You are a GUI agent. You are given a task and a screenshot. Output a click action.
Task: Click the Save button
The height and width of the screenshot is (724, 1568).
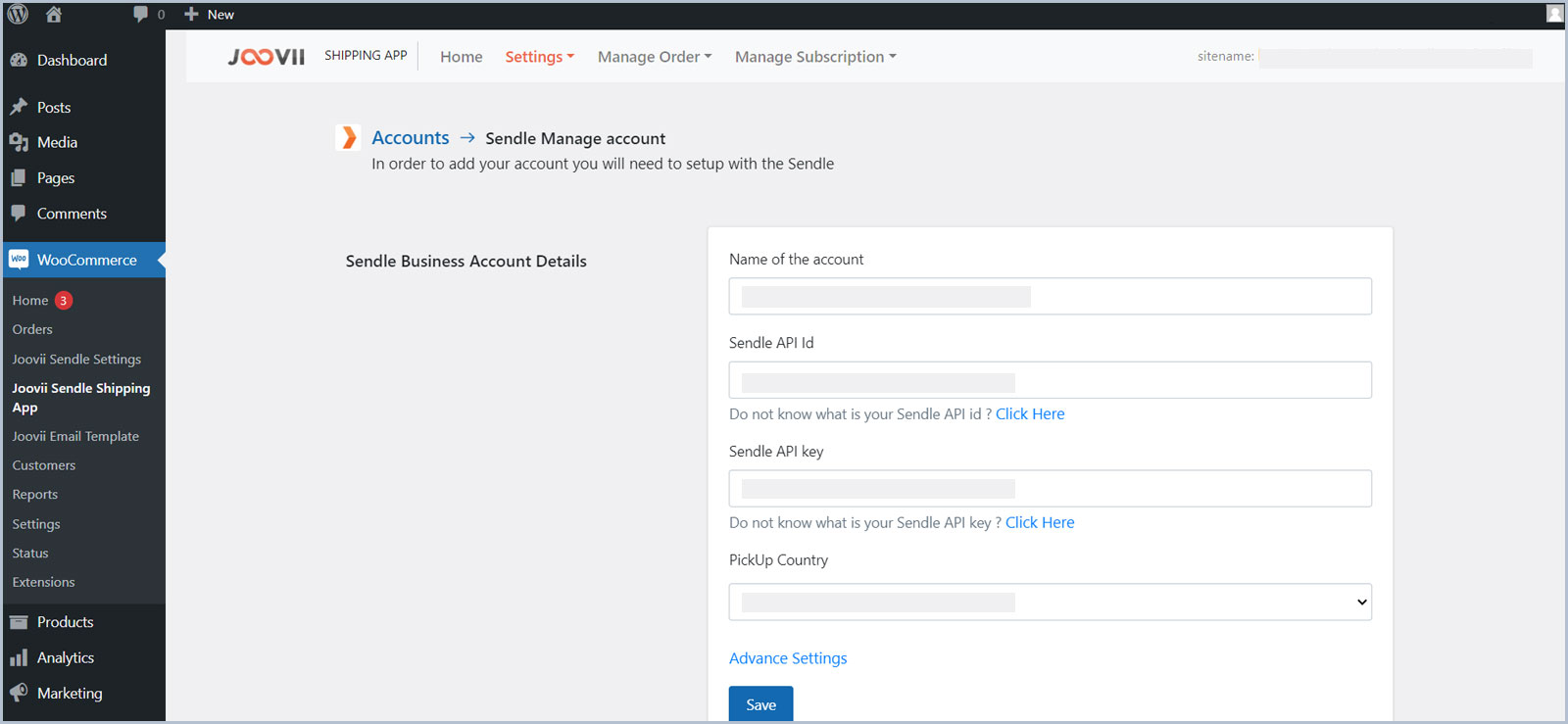(x=760, y=704)
